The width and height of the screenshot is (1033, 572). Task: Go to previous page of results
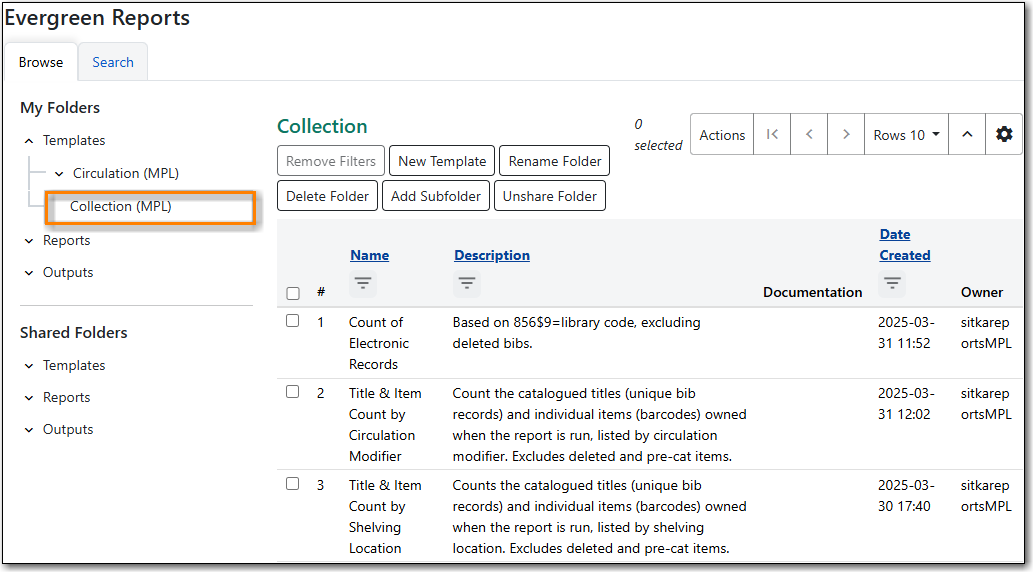pyautogui.click(x=809, y=134)
